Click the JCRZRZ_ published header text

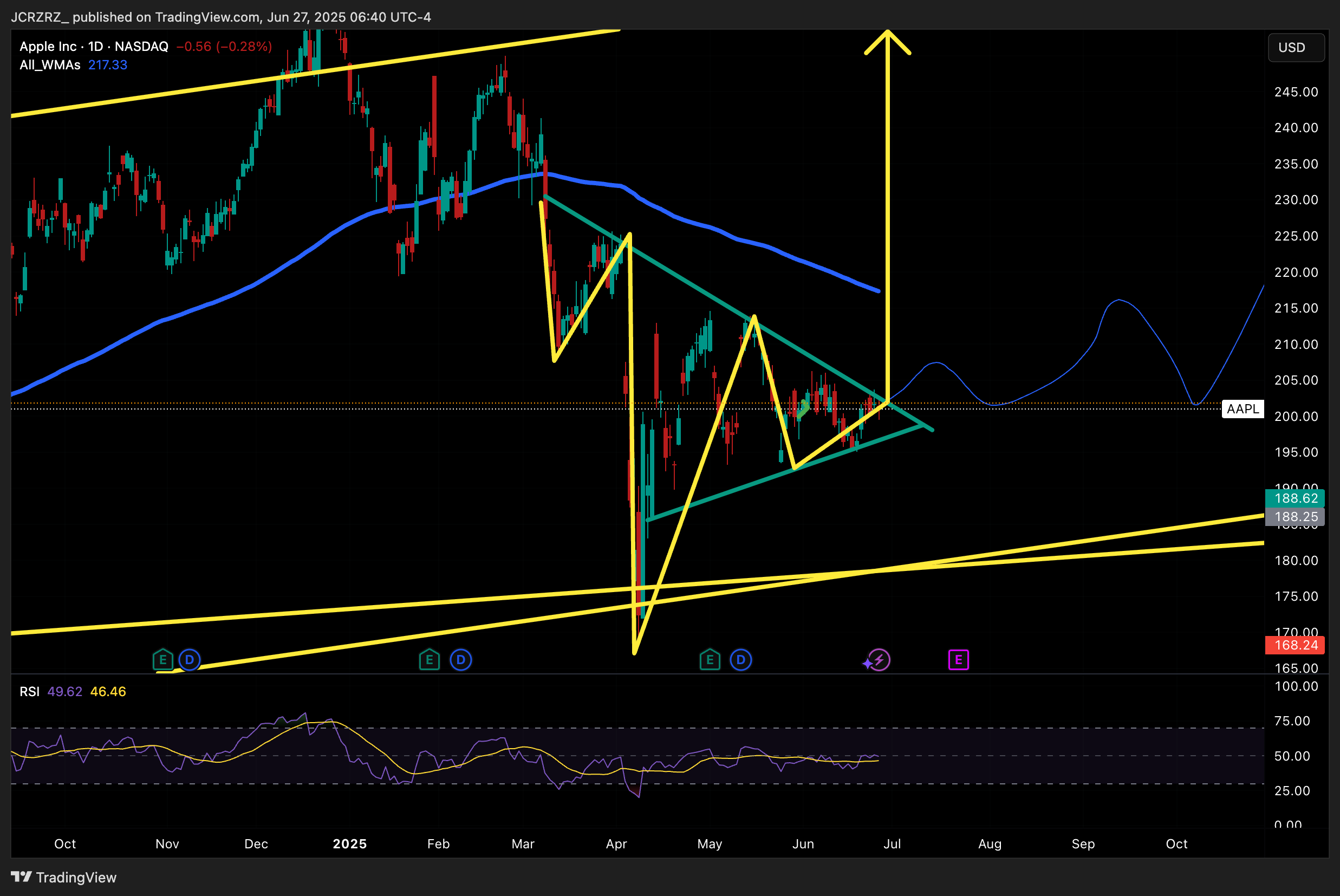click(221, 17)
